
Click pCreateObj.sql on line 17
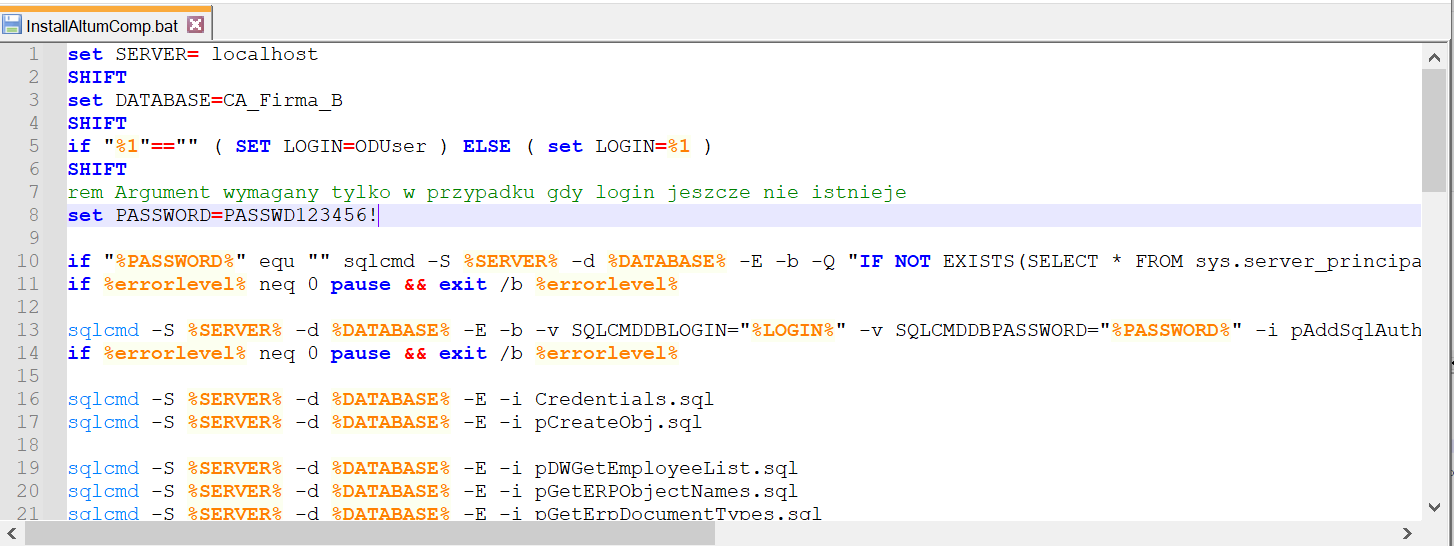pyautogui.click(x=619, y=422)
